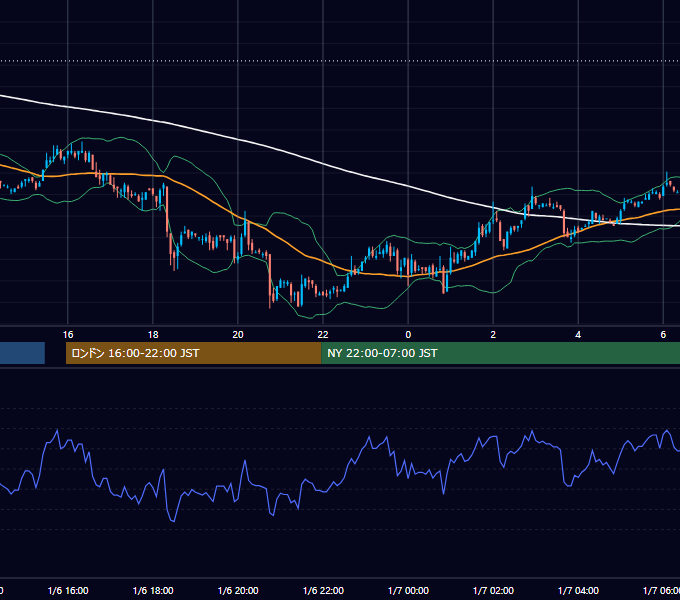Click hour label 6 under price chart
Viewport: 680px width, 600px height.
click(663, 335)
